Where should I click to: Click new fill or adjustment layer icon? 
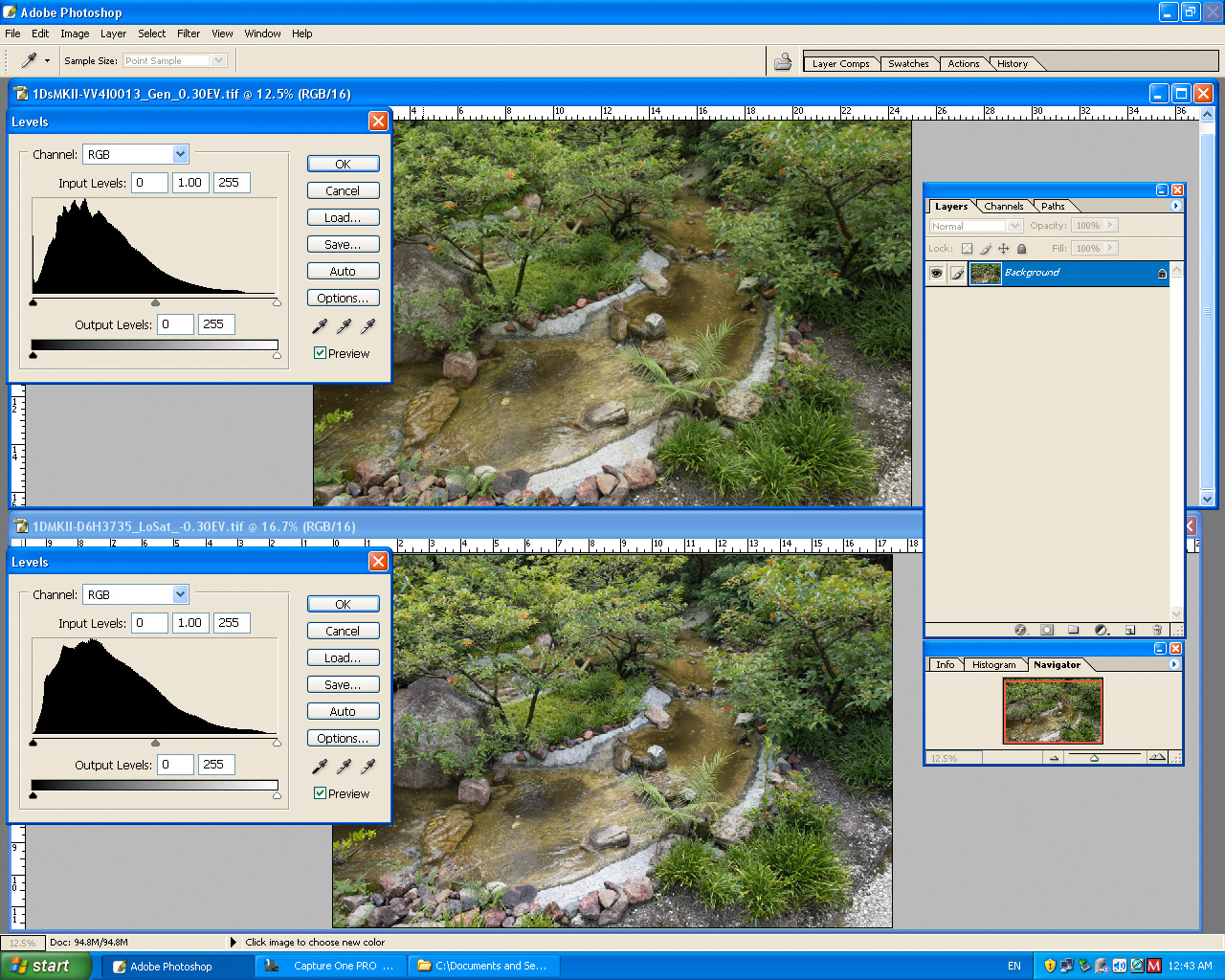coord(1102,630)
